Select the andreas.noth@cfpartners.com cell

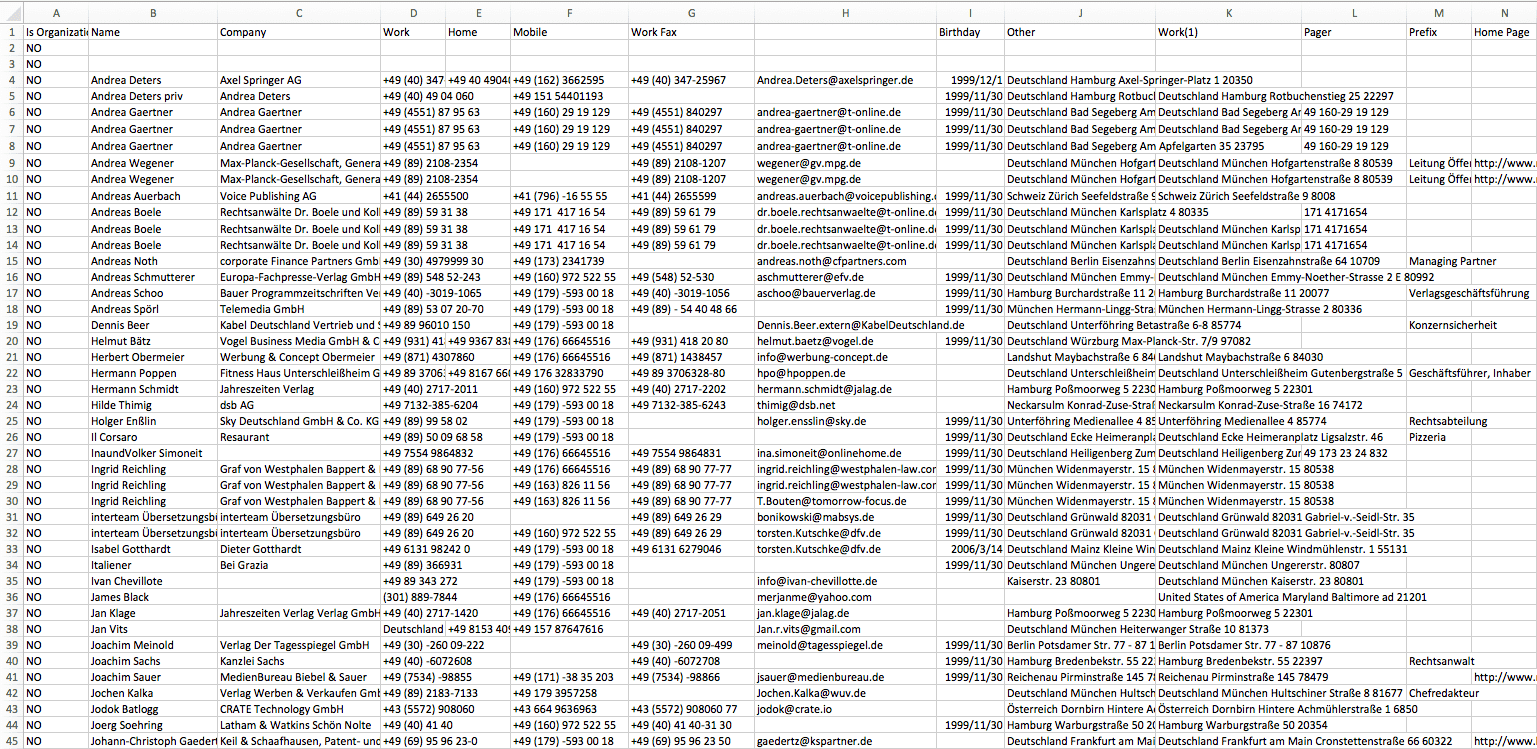pos(845,261)
